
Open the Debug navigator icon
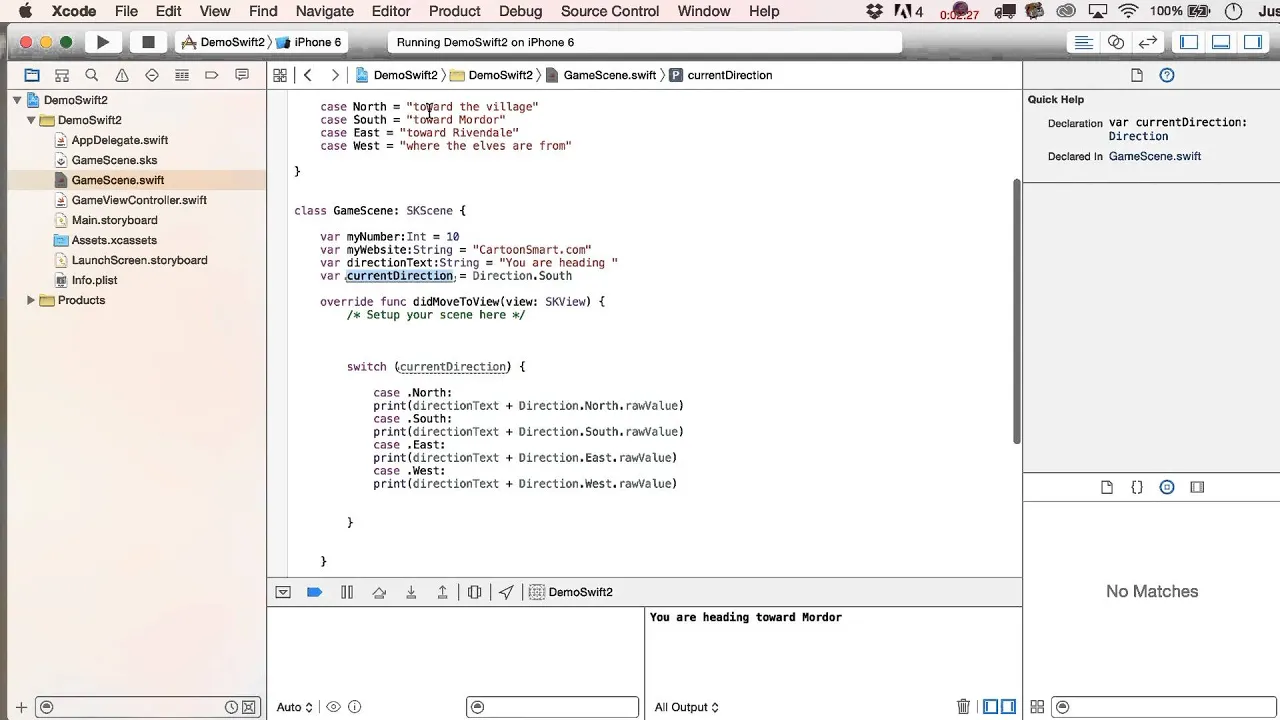point(182,75)
